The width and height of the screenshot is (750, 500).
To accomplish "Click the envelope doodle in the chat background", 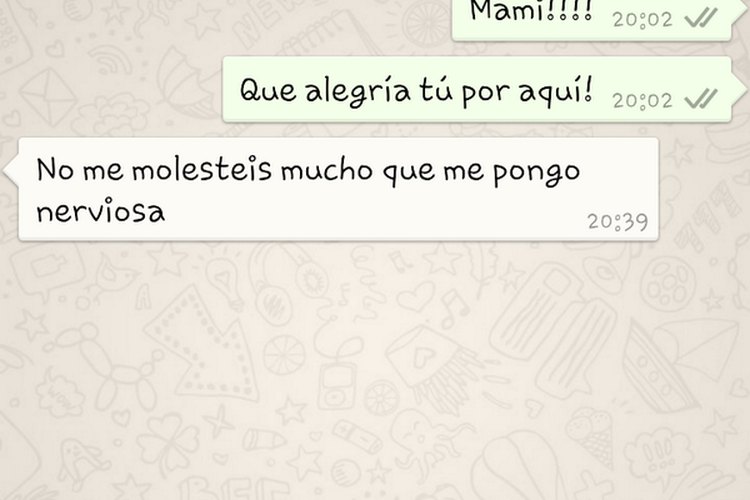I will click(x=48, y=97).
